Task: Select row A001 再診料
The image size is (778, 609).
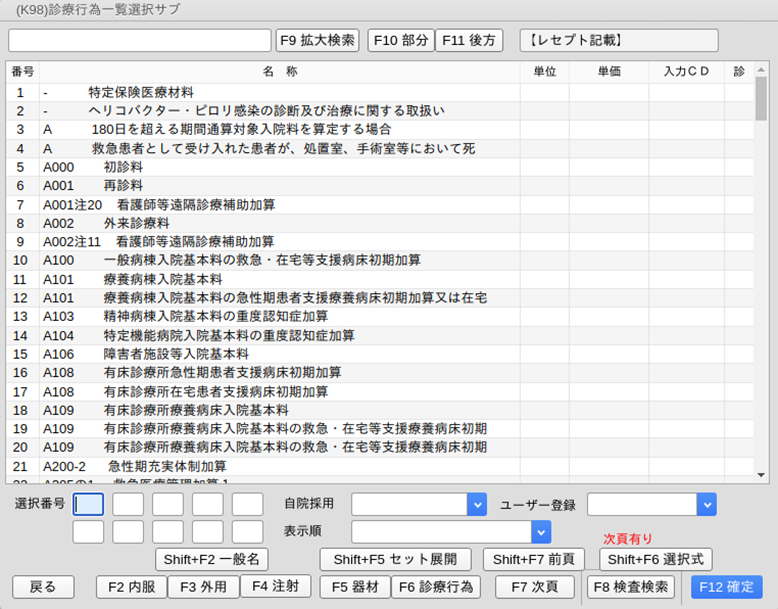Action: 280,186
